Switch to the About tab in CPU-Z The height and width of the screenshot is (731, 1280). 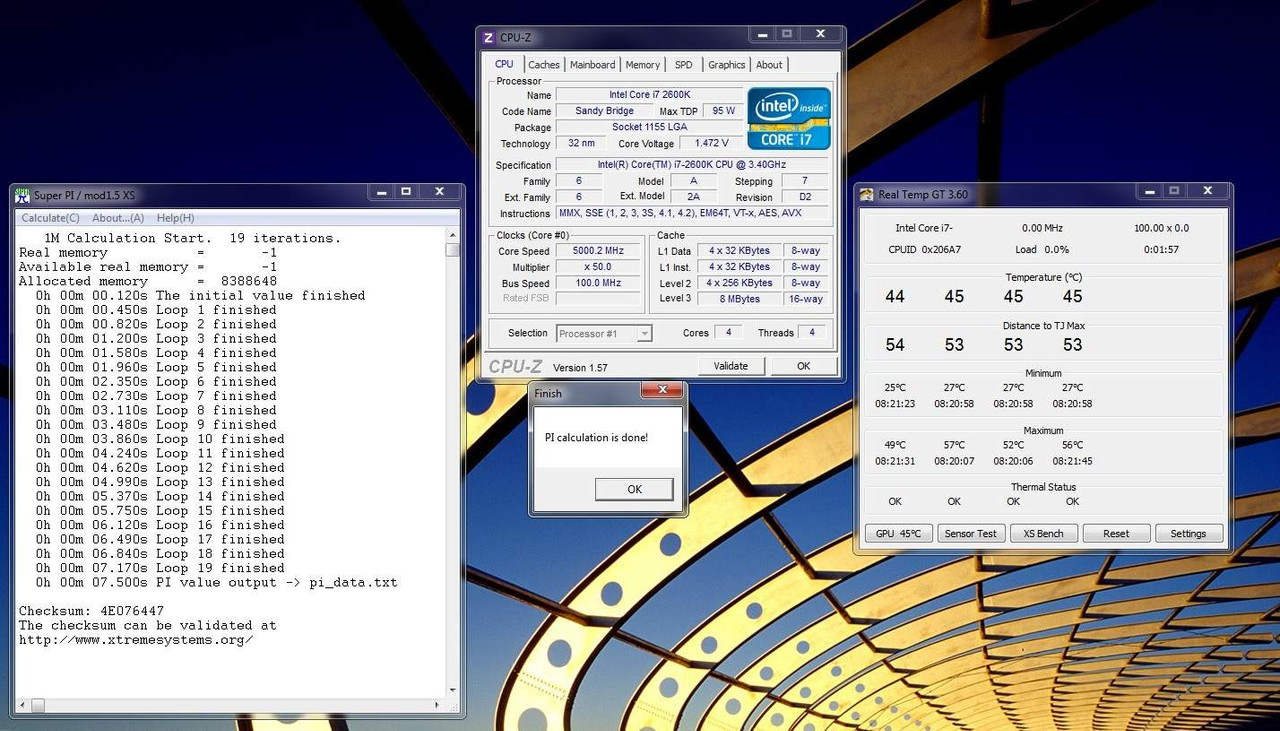769,65
